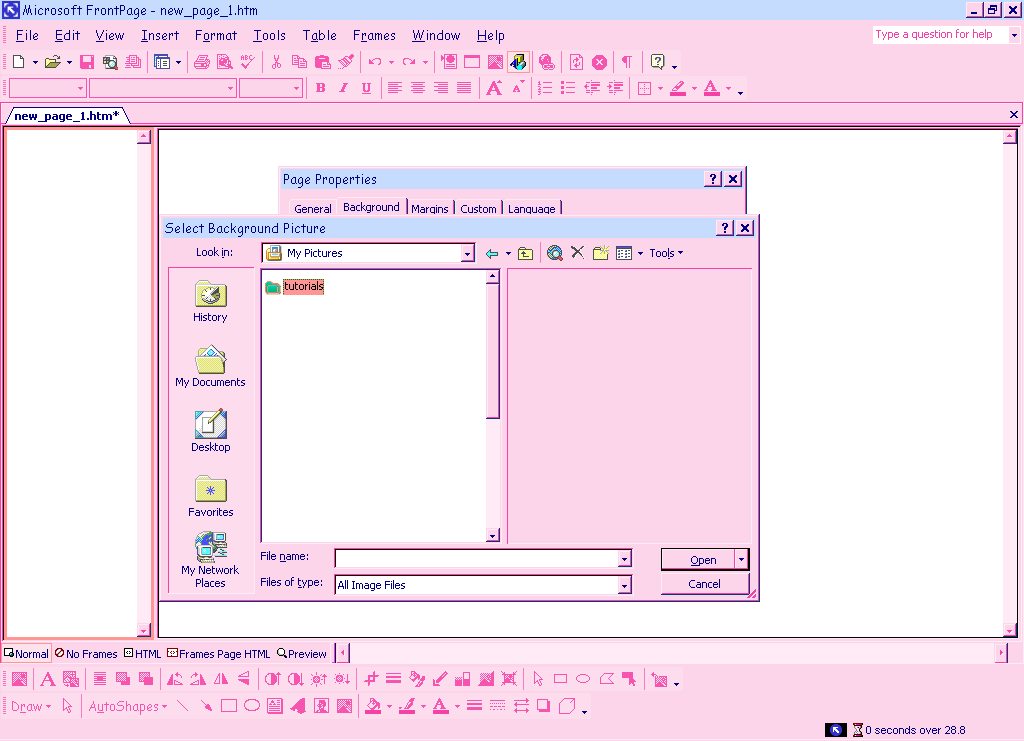Click the Undo arrow icon
This screenshot has height=741, width=1024.
click(x=374, y=62)
